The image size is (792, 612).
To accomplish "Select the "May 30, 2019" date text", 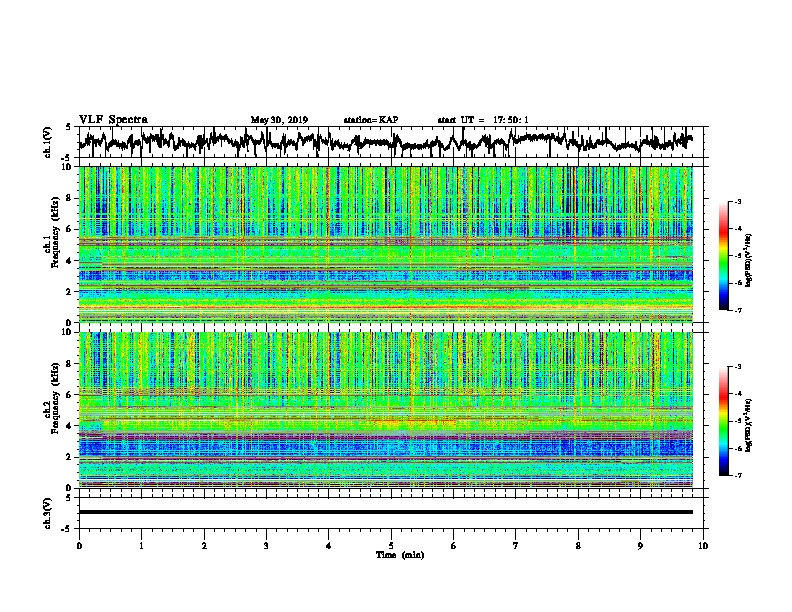I will coord(279,120).
